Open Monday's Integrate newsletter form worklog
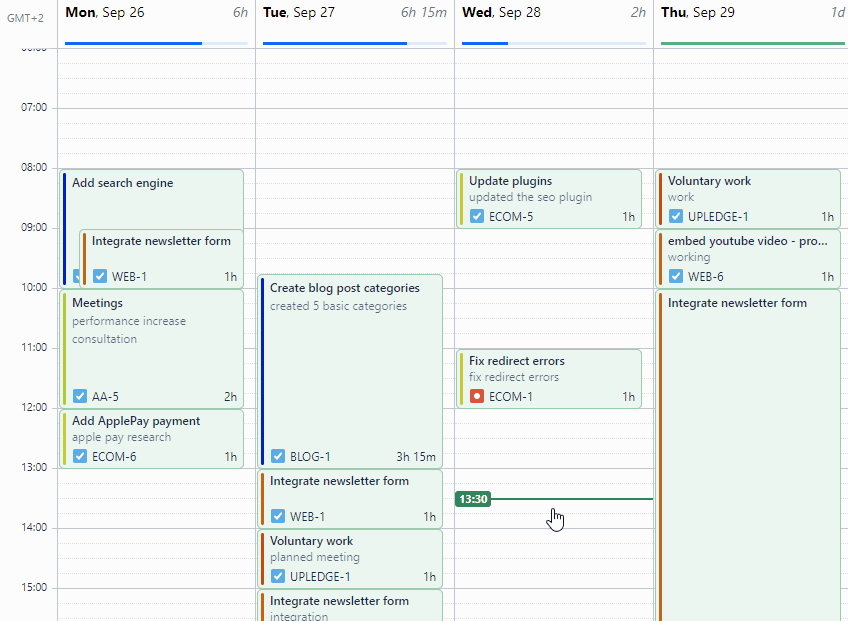Viewport: 848px width, 621px height. coord(162,259)
